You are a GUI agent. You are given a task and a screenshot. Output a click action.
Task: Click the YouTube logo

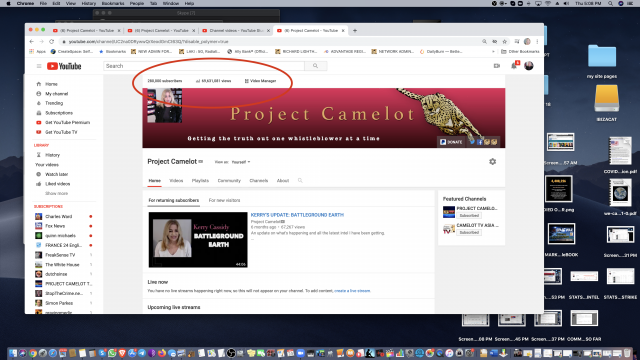pyautogui.click(x=64, y=66)
